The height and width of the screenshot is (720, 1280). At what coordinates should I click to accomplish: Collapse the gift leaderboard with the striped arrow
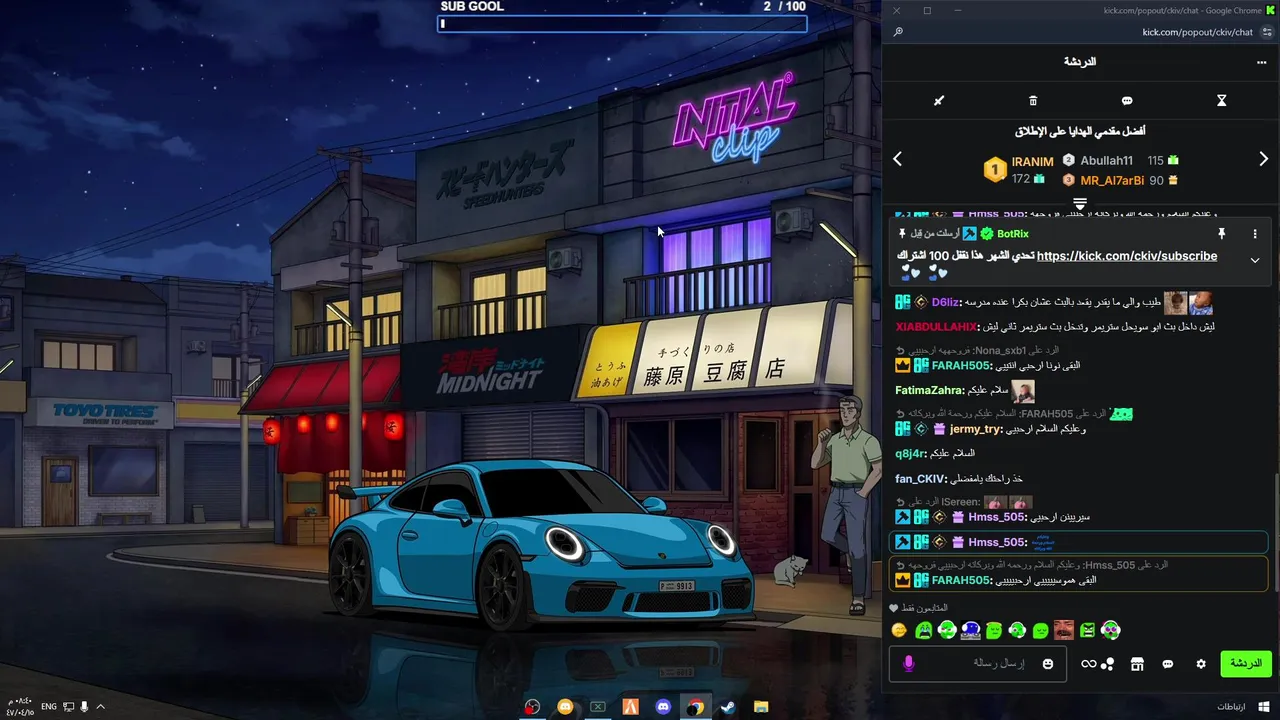coord(1080,203)
